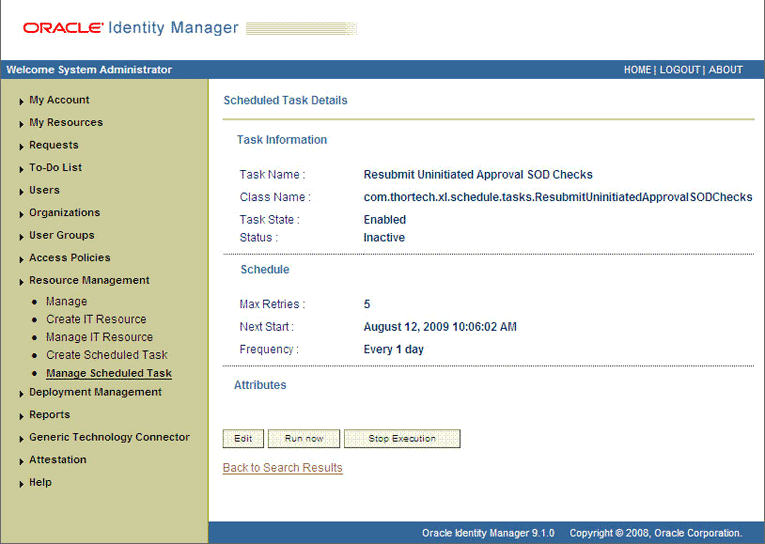765x544 pixels.
Task: Open Organizations menu item
Action: [64, 212]
